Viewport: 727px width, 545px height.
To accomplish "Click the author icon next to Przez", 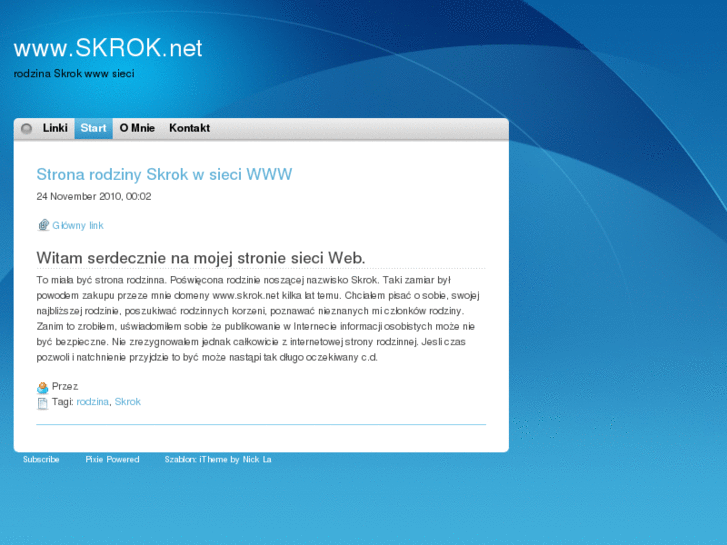I will pos(43,387).
